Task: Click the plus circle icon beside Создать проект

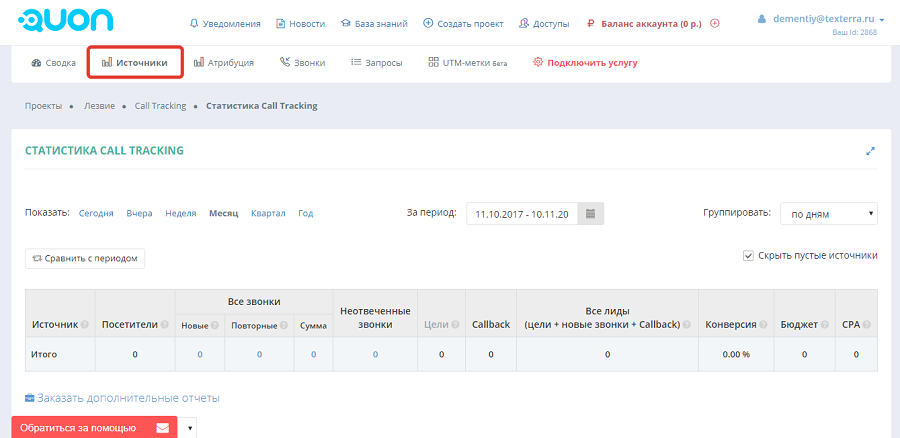Action: (428, 24)
